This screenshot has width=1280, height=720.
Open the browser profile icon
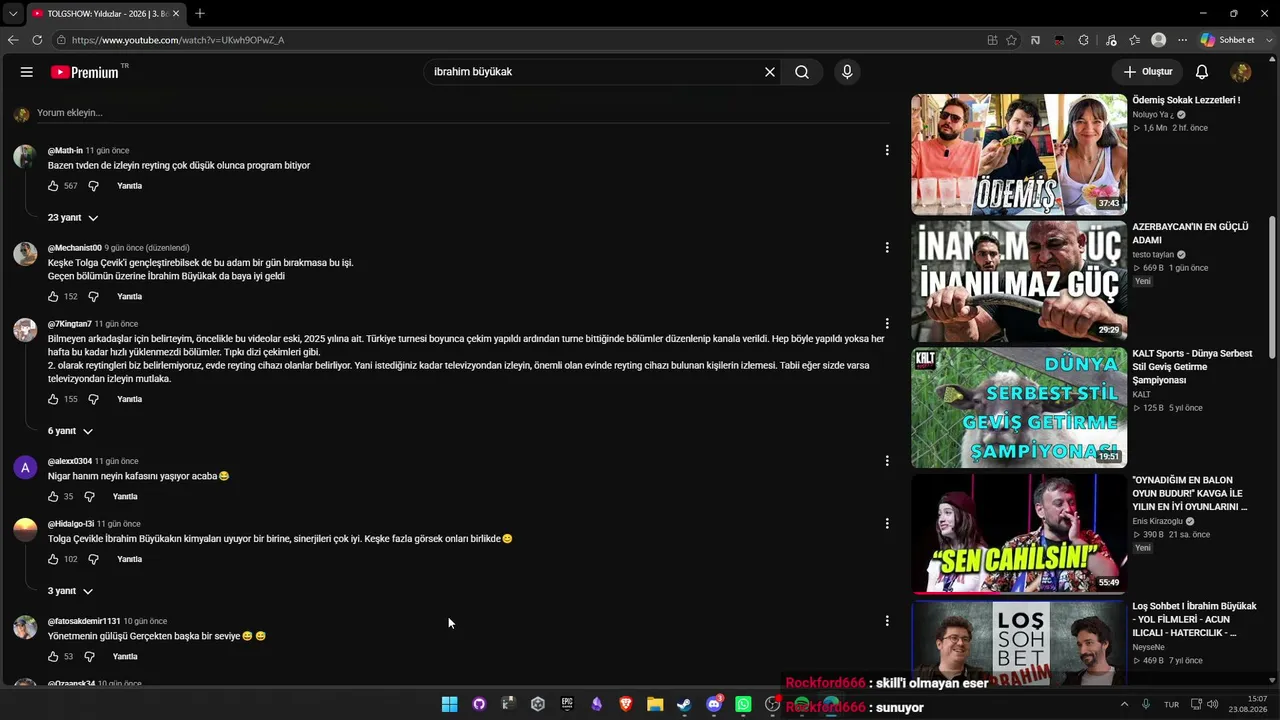(1159, 40)
